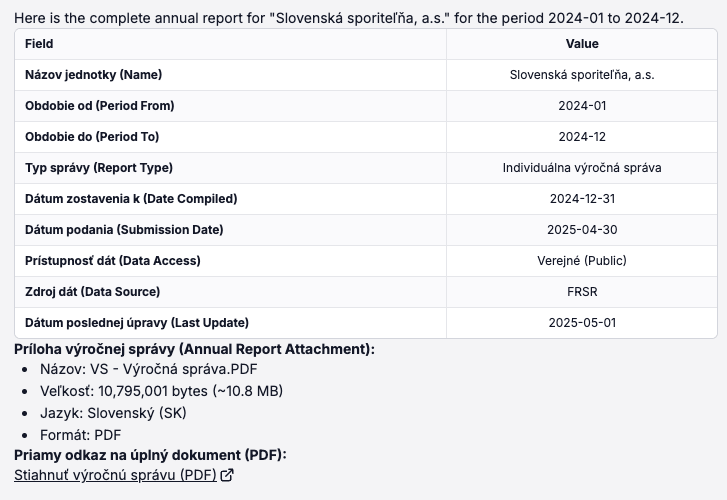Select the Názov jednotky (Name) cell
Viewport: 727px width, 500px height.
[93, 75]
